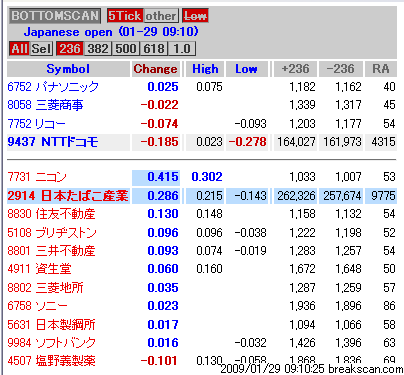Open the 6758 ソニー symbol link
The image size is (404, 375).
(37, 306)
